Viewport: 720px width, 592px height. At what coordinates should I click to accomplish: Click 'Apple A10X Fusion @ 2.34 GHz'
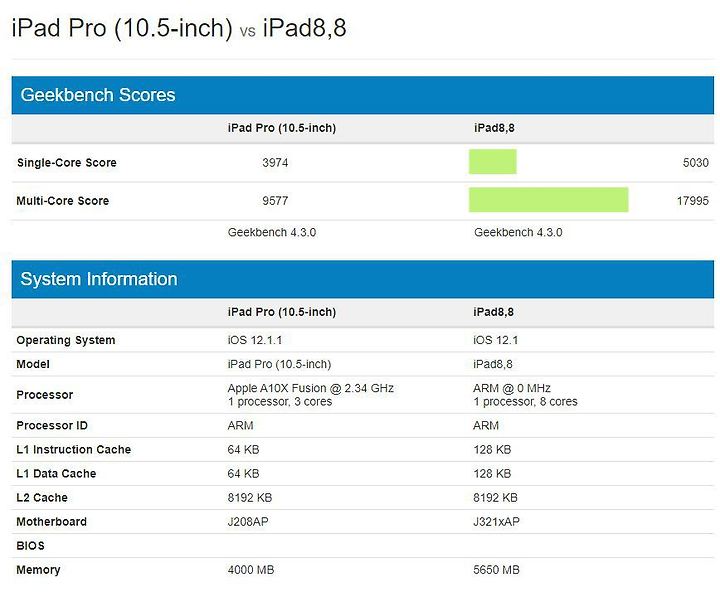[x=311, y=388]
